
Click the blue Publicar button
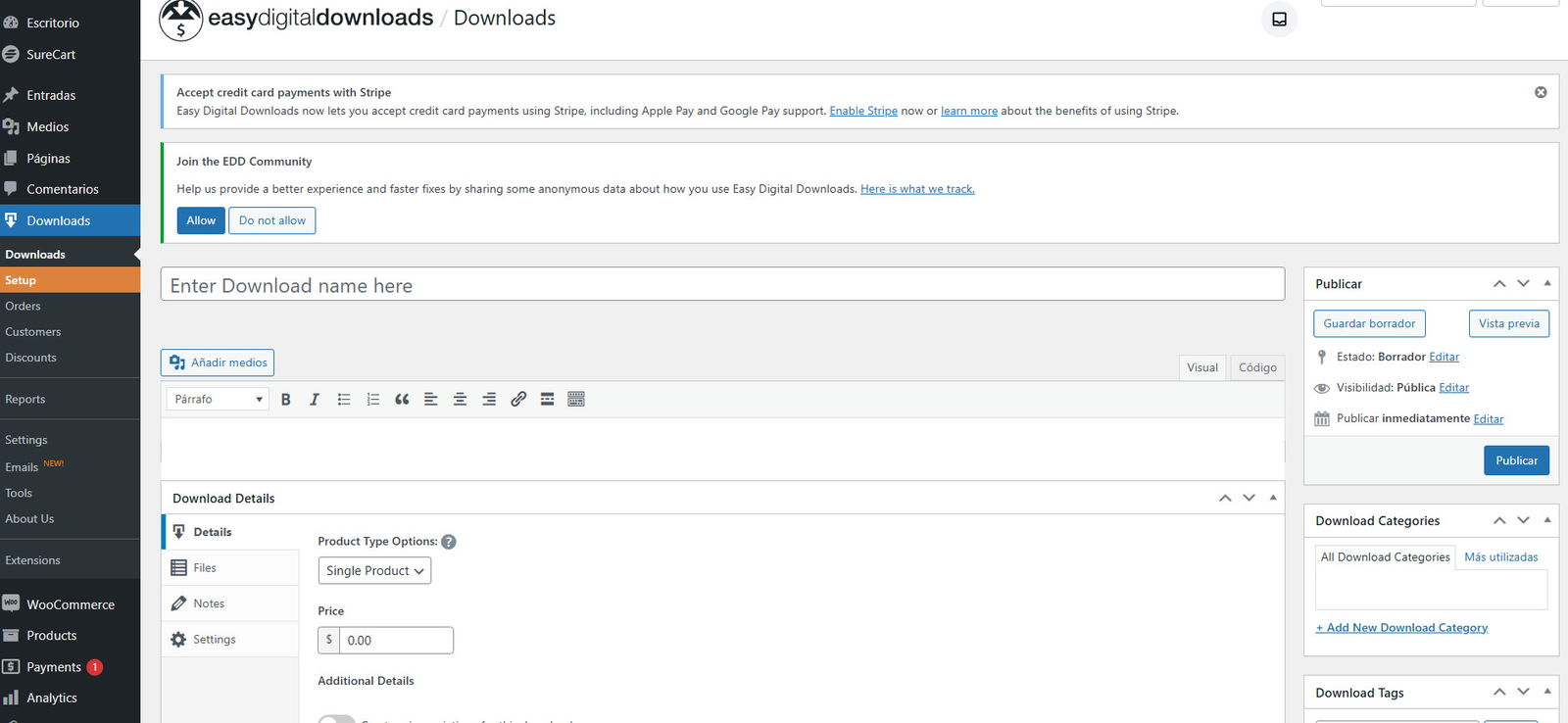[x=1516, y=460]
